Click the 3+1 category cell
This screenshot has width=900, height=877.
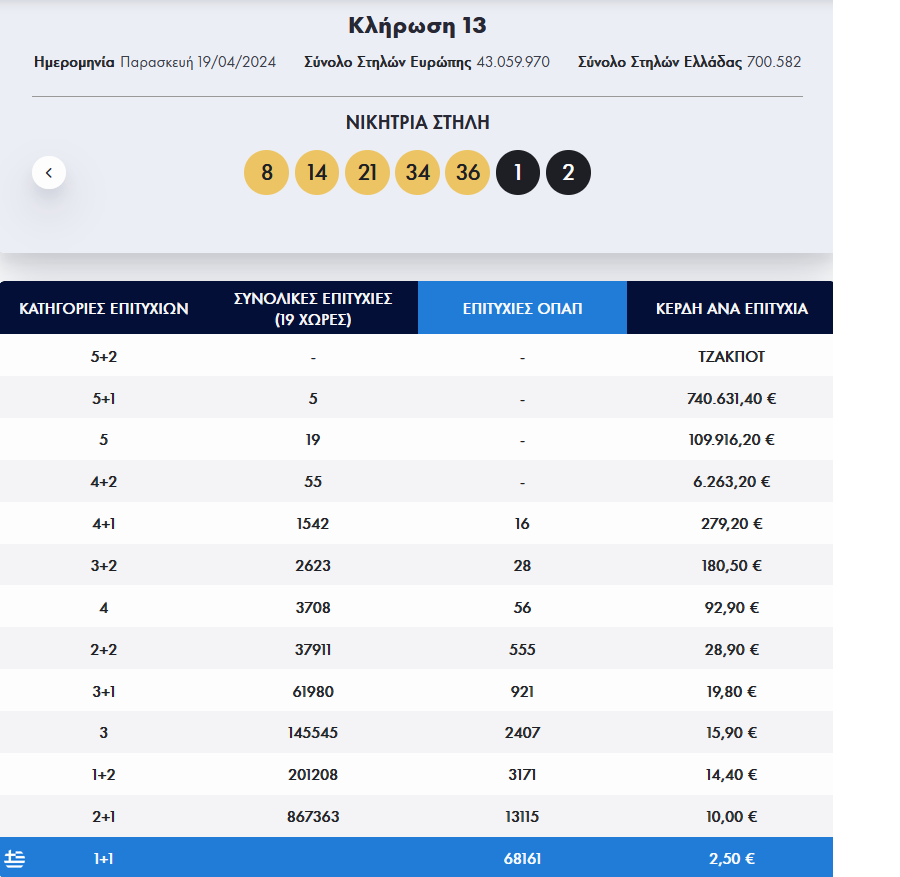pyautogui.click(x=104, y=692)
